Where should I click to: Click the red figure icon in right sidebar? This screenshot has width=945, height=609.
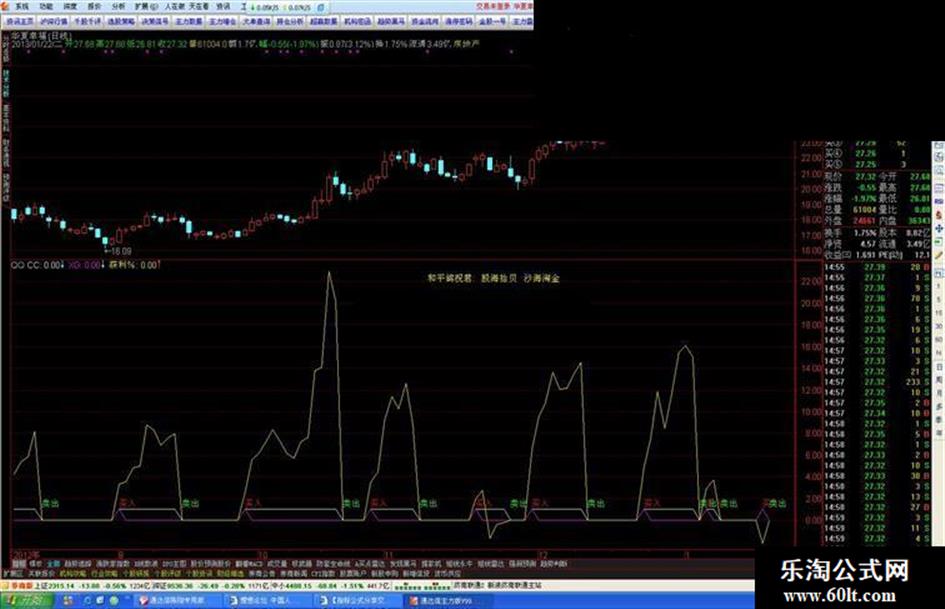939,214
